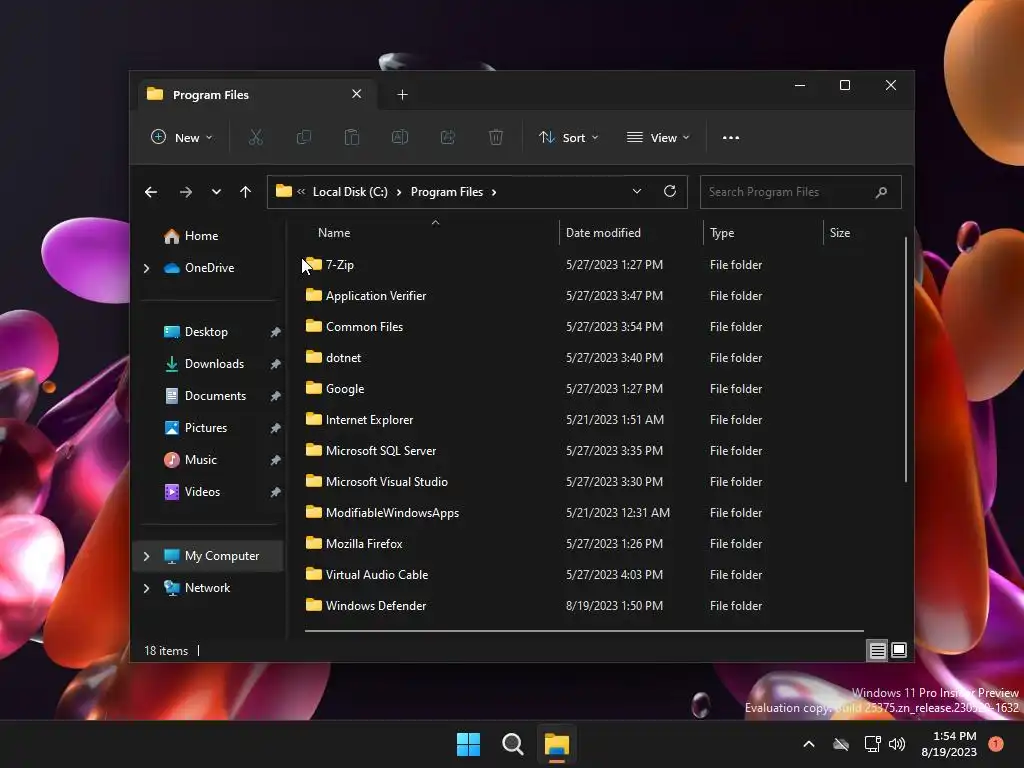Click the pin icon next to Downloads
This screenshot has width=1024, height=768.
pos(276,364)
